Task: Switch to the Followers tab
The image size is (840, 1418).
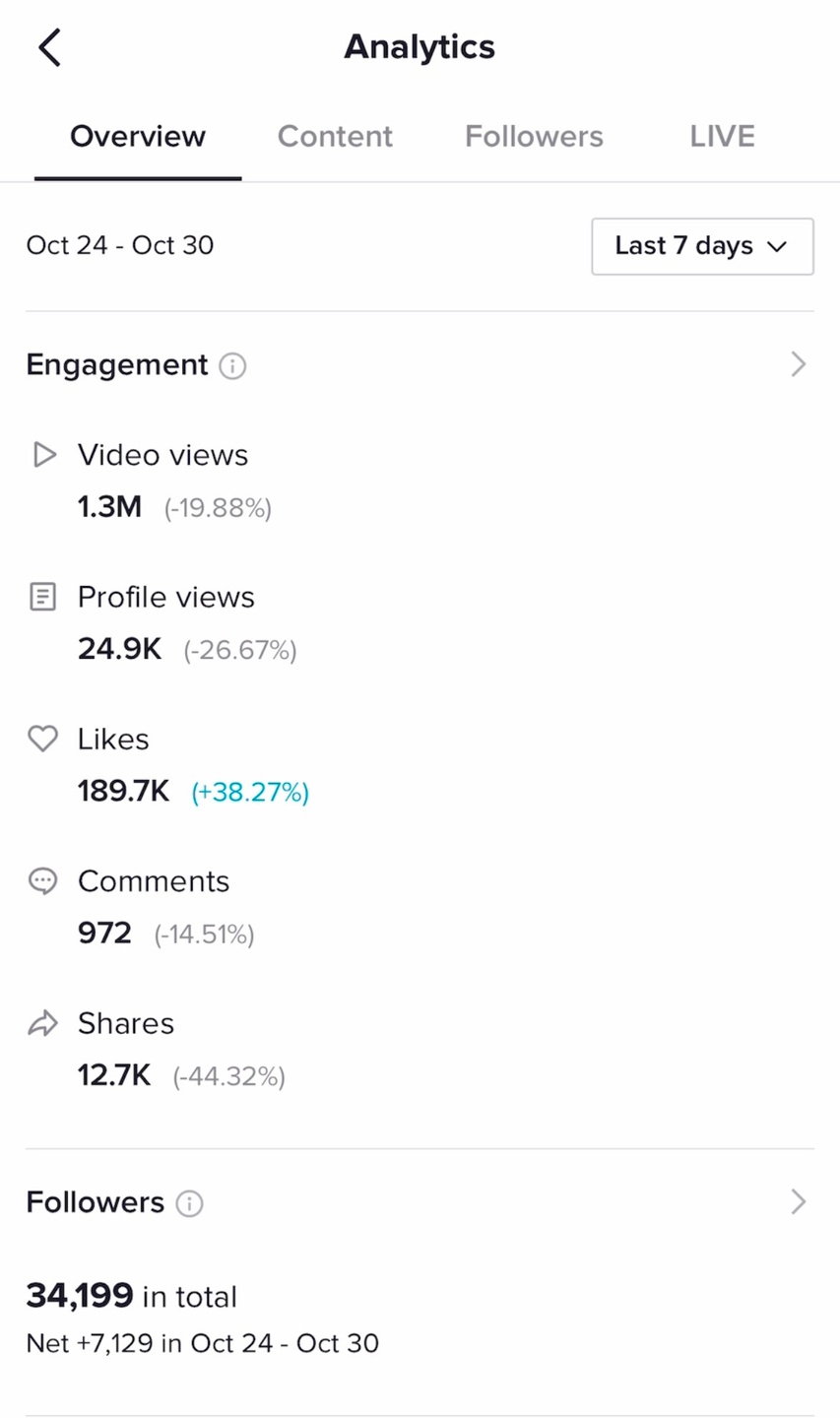Action: coord(534,136)
